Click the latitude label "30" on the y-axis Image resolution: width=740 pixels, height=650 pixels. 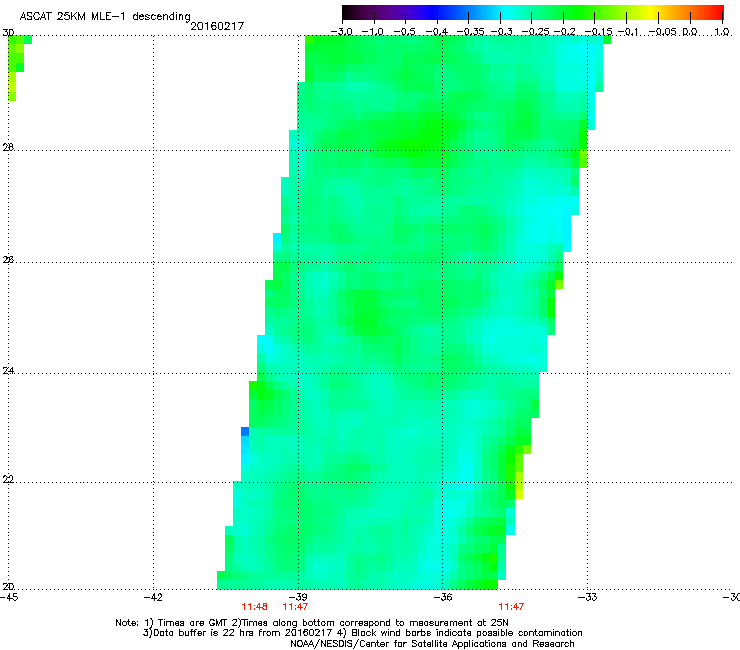[x=8, y=33]
